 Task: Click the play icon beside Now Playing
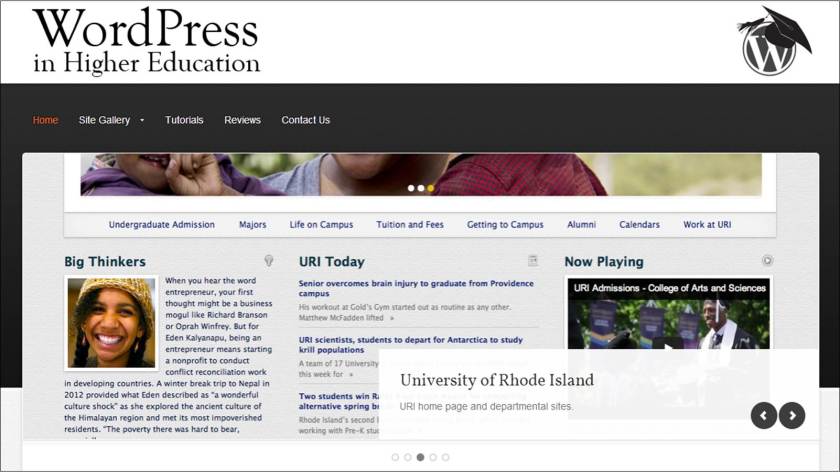768,260
